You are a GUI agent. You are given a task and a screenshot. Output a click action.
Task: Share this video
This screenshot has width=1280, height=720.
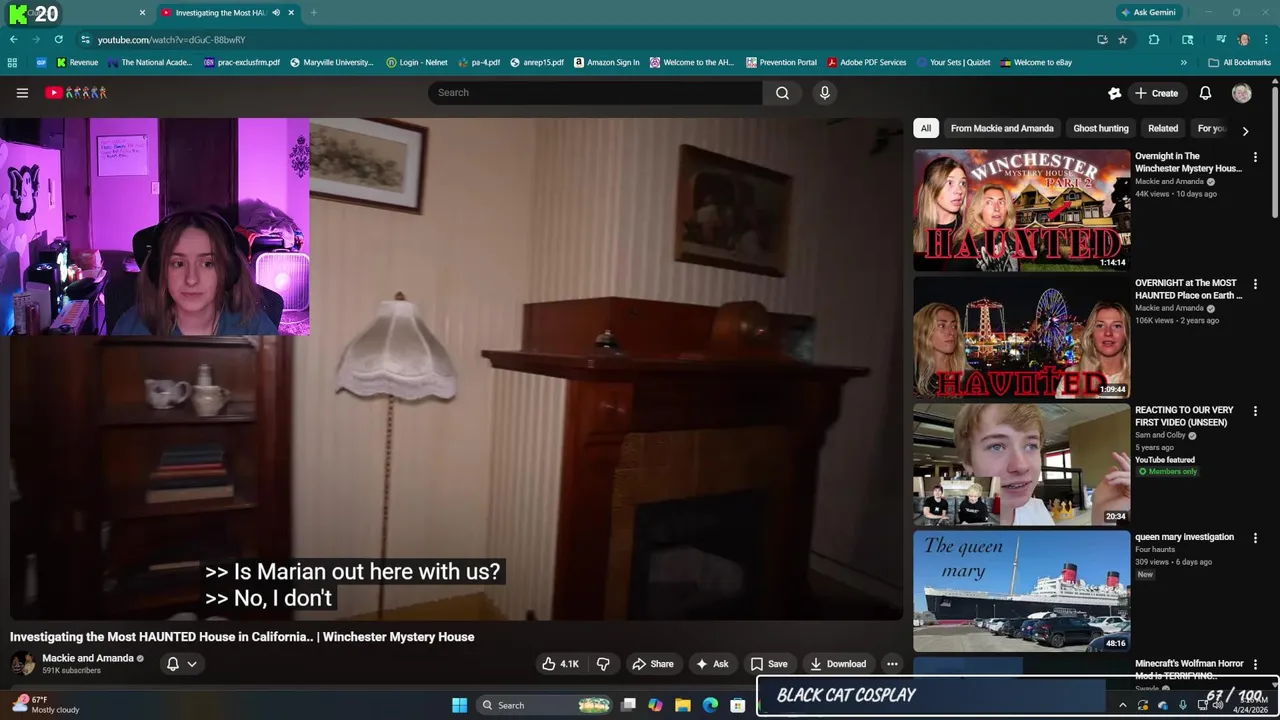(652, 664)
